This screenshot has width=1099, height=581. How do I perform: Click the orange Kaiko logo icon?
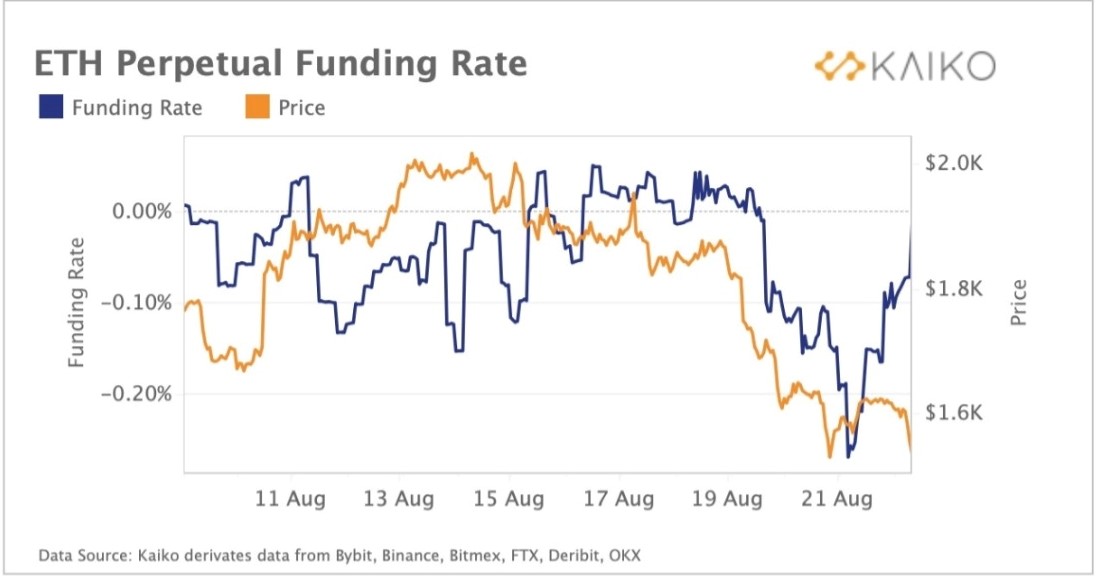point(838,66)
